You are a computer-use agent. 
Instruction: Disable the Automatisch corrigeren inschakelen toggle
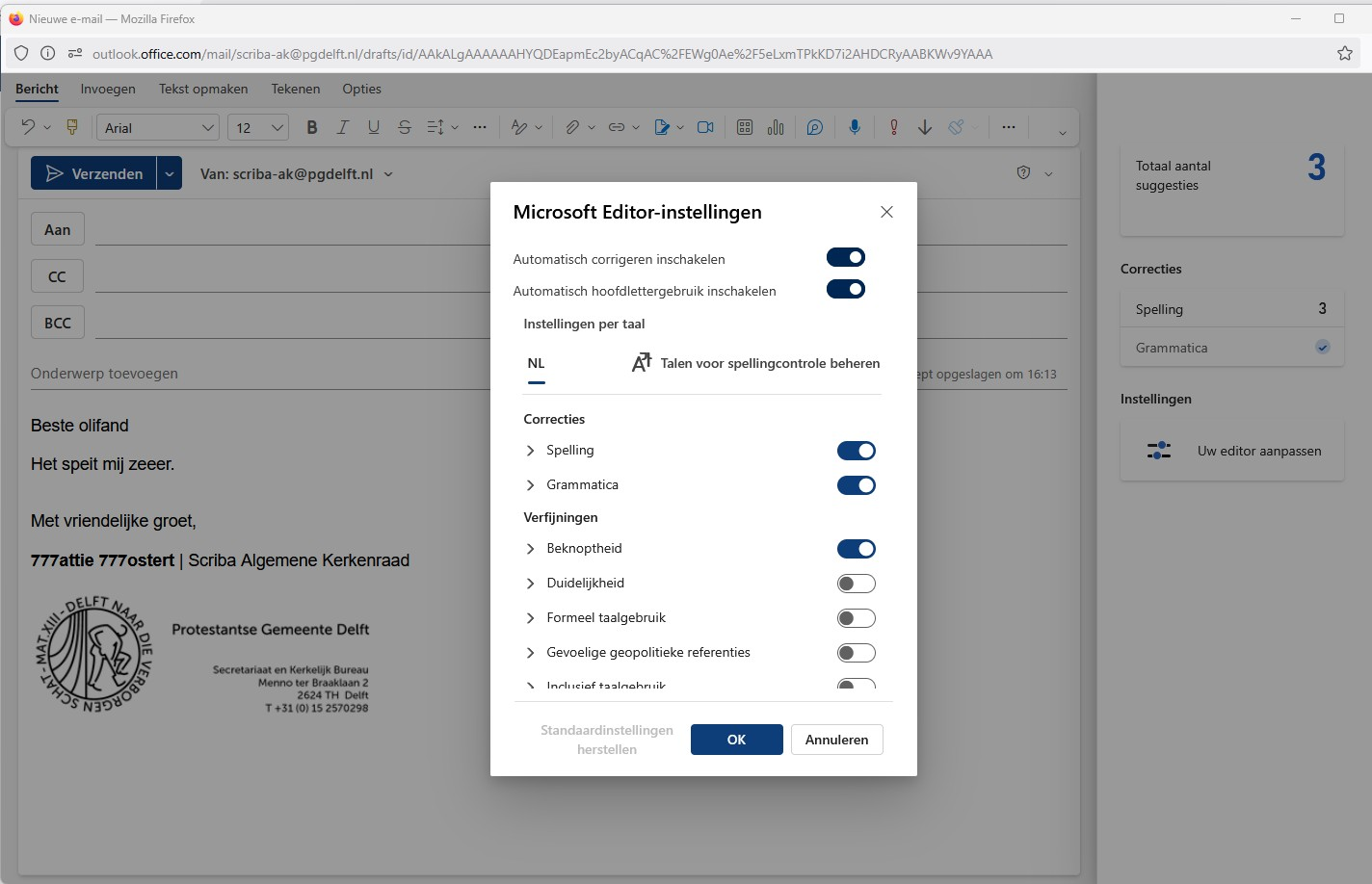(846, 257)
